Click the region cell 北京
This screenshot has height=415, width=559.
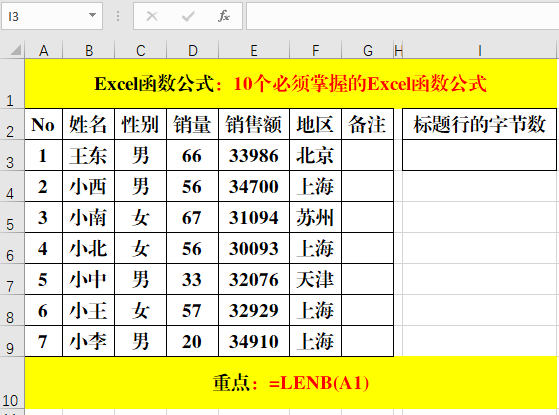[316, 155]
